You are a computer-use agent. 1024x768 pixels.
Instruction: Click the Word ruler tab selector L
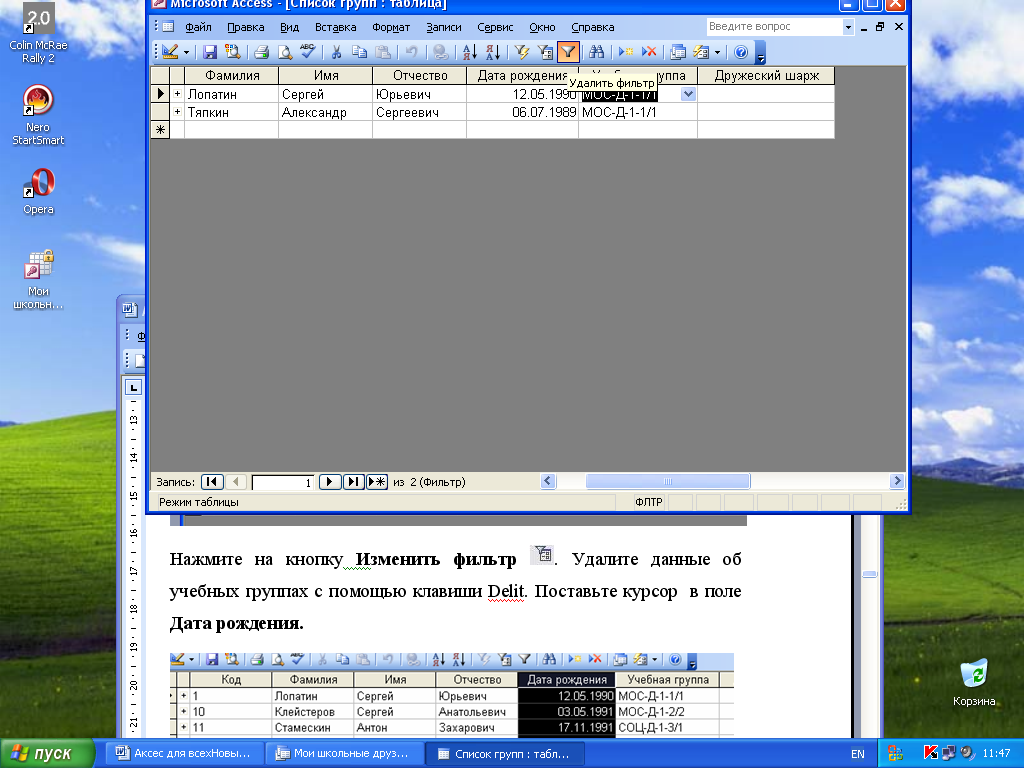tap(133, 387)
